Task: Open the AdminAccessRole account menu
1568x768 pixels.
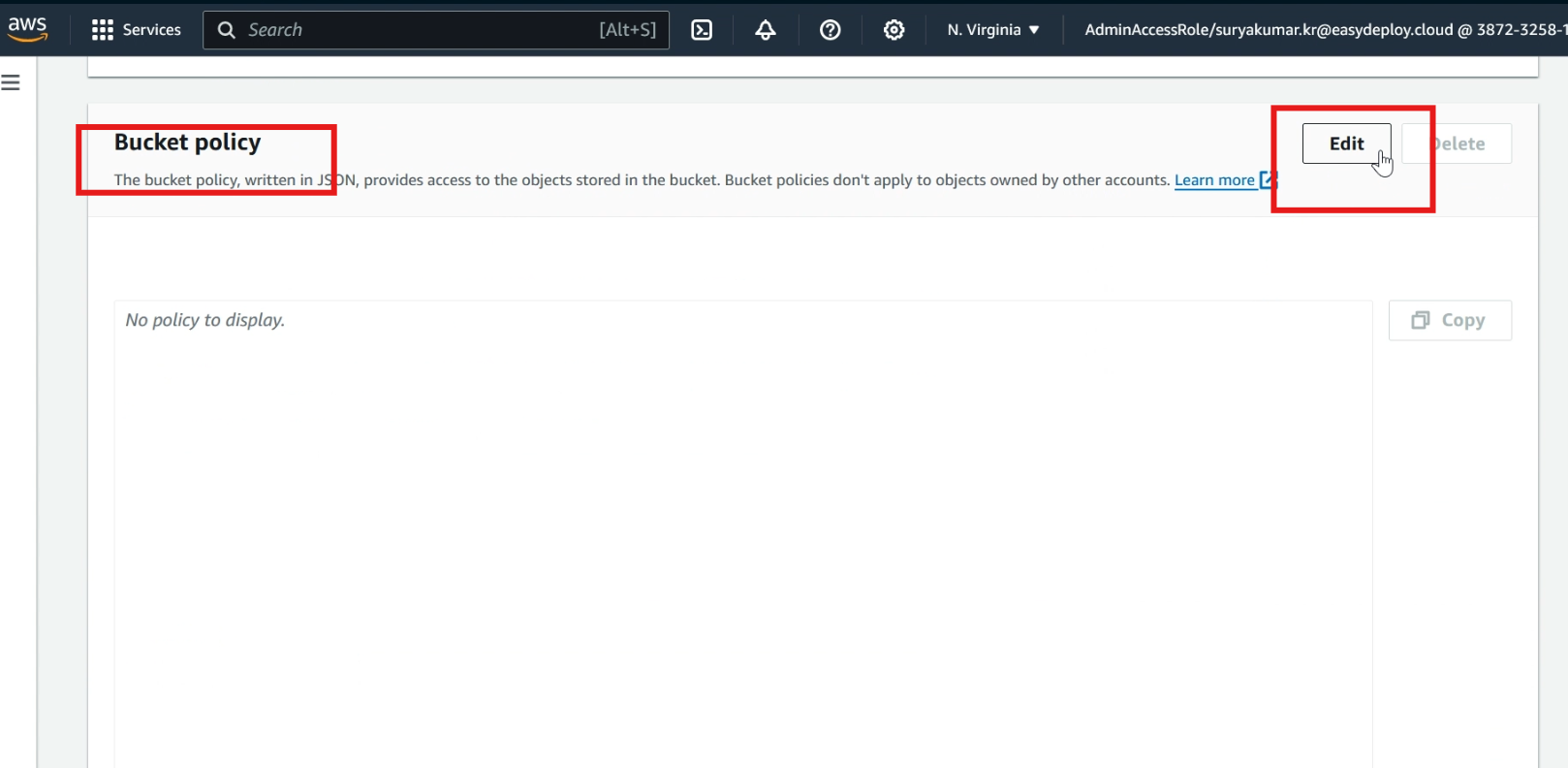Action: [x=1325, y=30]
